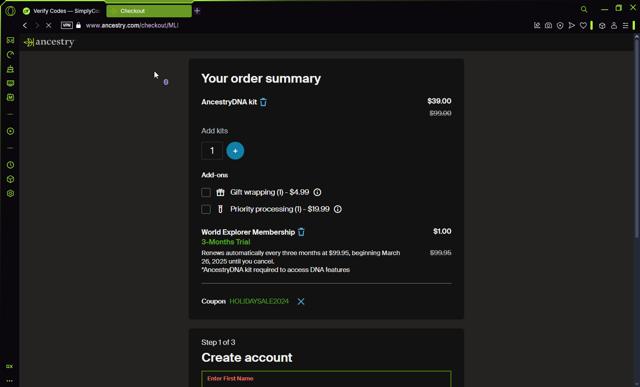Open the send arrow icon in toolbar

click(x=571, y=25)
